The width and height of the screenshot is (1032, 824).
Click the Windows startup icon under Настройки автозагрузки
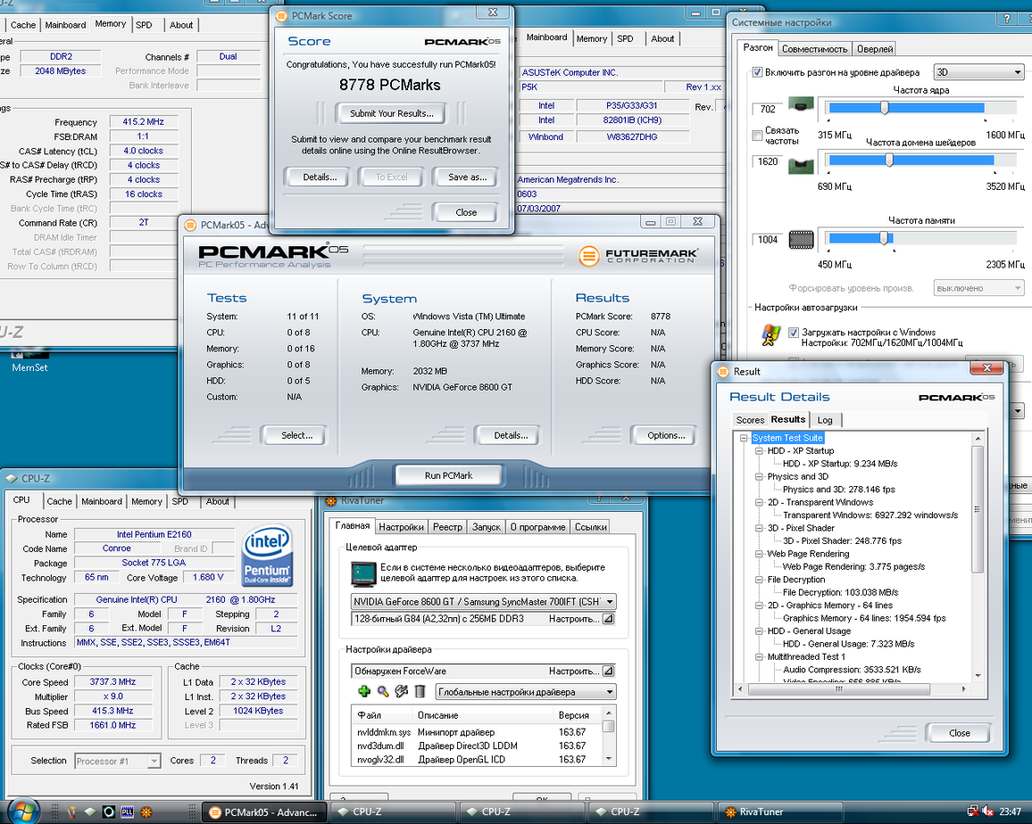(770, 335)
